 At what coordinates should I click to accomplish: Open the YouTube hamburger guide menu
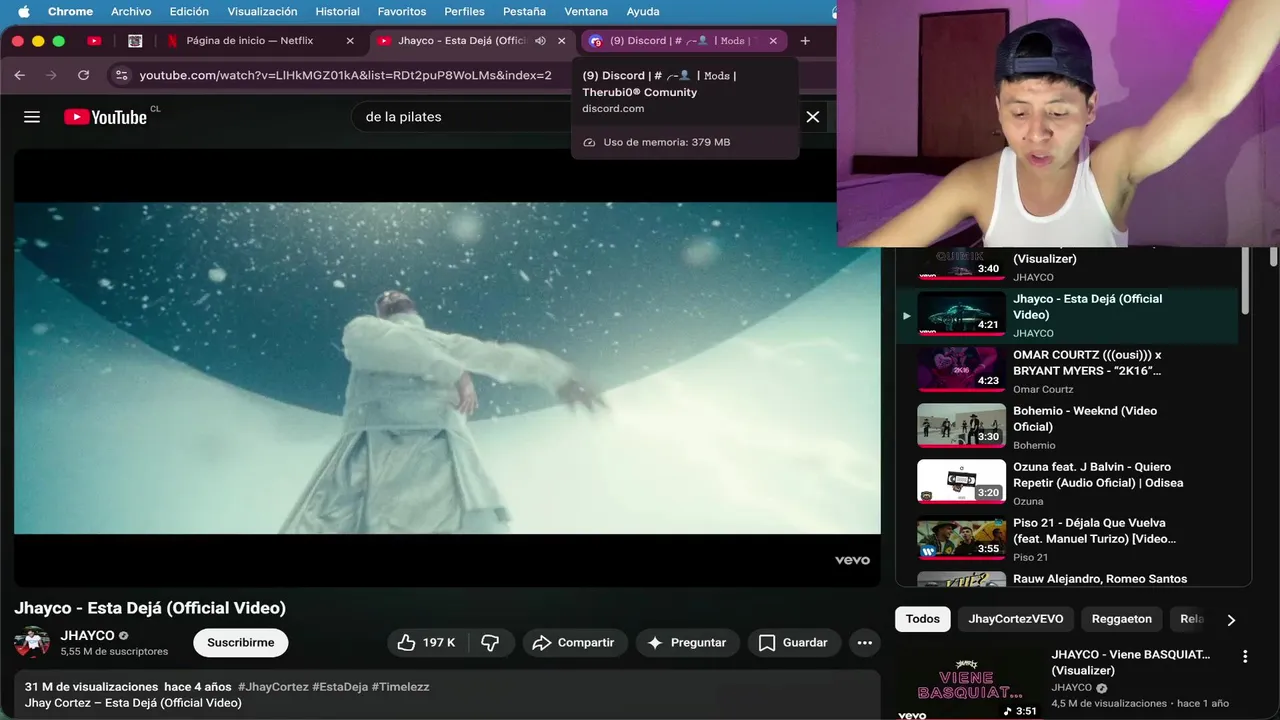(x=32, y=117)
